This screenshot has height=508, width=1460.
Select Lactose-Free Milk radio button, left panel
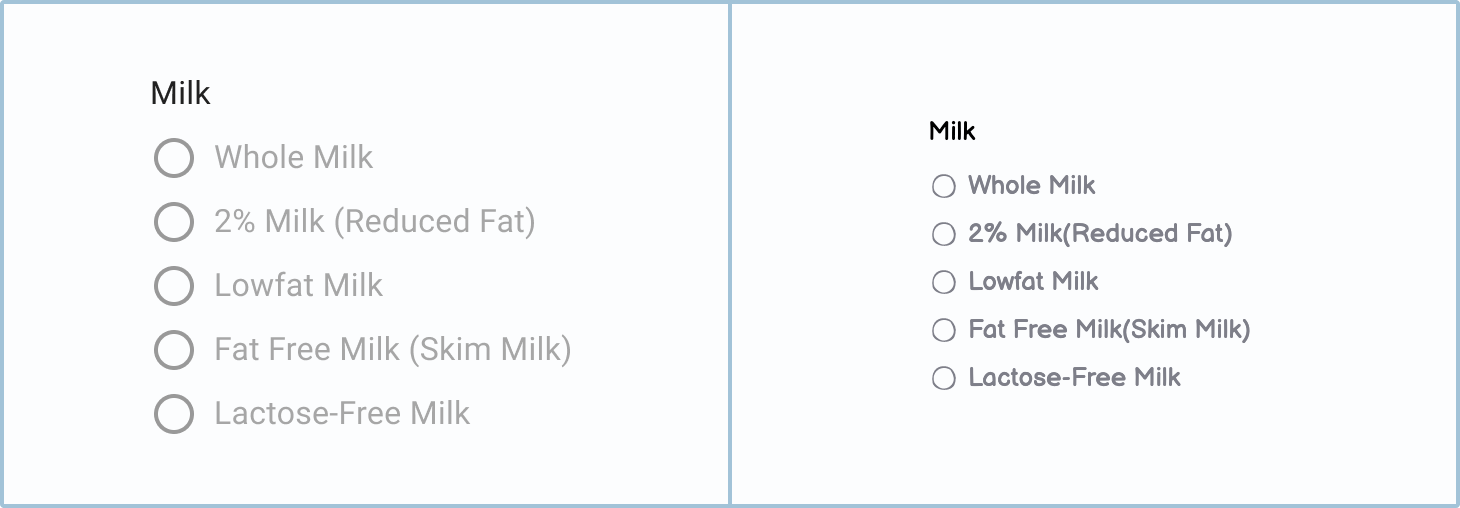174,414
